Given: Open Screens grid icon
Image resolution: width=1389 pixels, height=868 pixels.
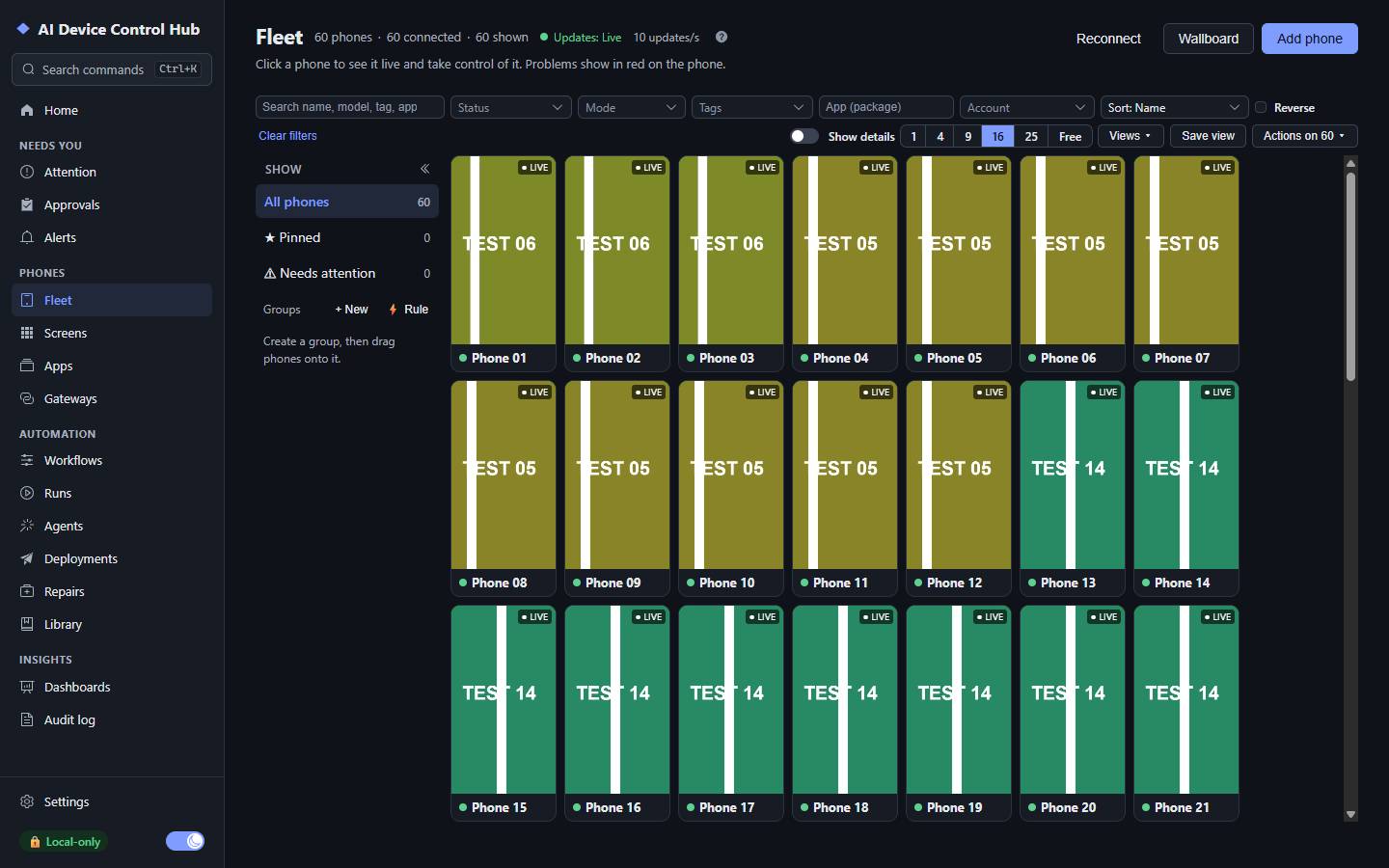Looking at the screenshot, I should [x=27, y=333].
